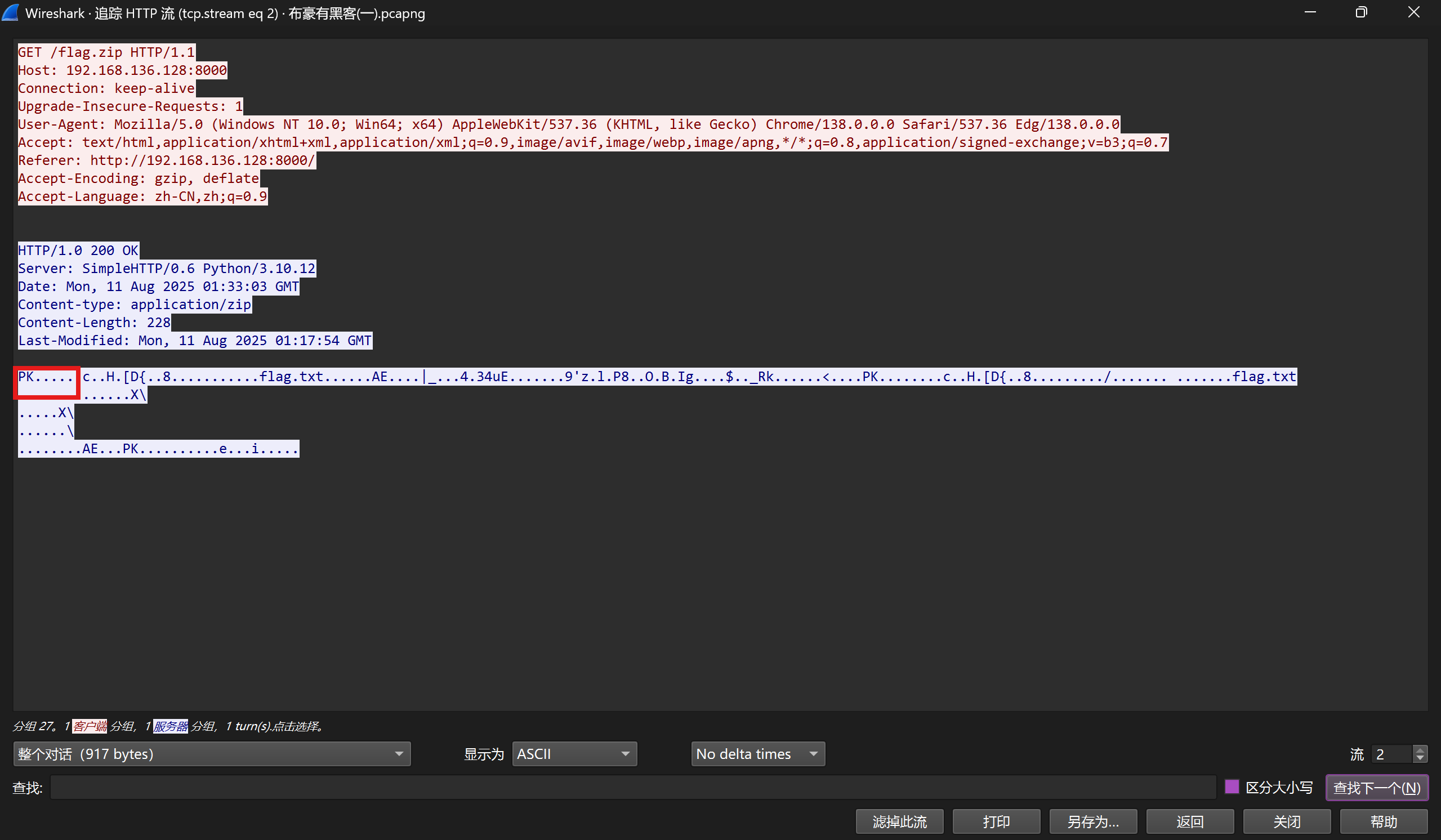The height and width of the screenshot is (840, 1441).
Task: Click the 'Server: SimpleHTTP/0.6 Python/3.10.12' line
Action: (x=167, y=268)
